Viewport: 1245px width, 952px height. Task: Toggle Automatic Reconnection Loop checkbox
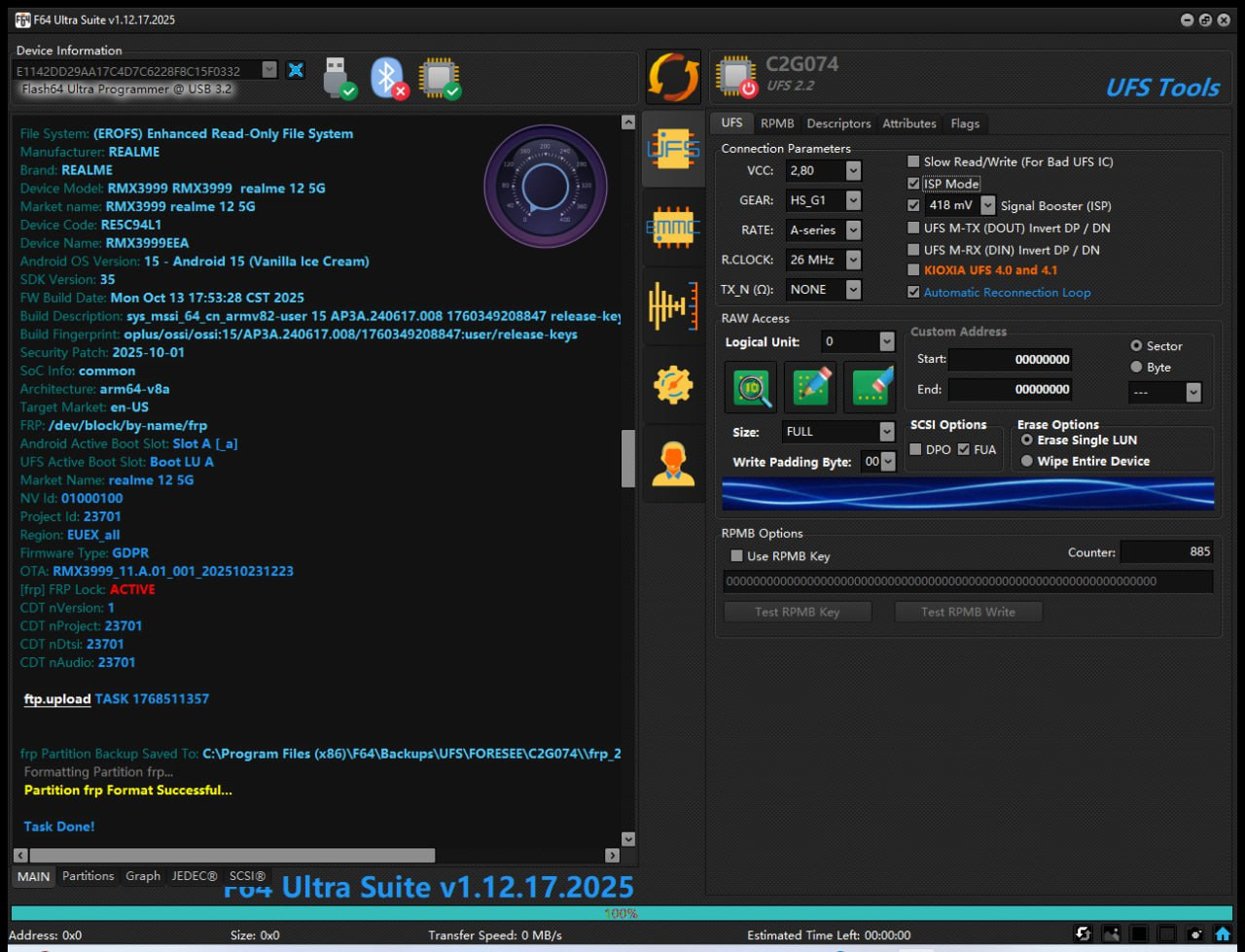pos(913,292)
